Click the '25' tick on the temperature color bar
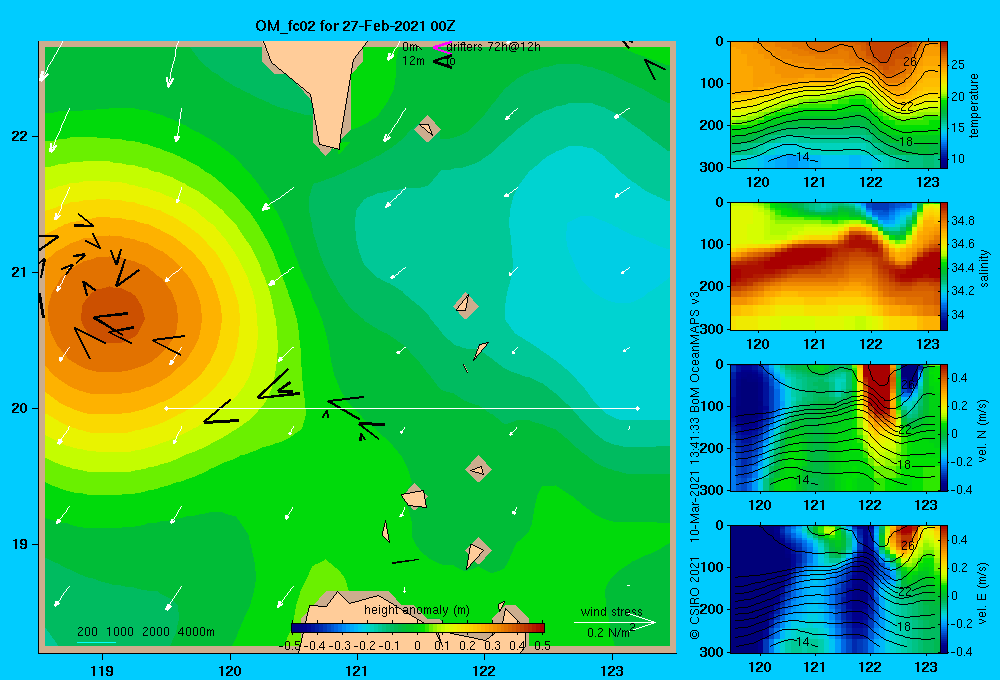1000x680 pixels. coord(958,65)
